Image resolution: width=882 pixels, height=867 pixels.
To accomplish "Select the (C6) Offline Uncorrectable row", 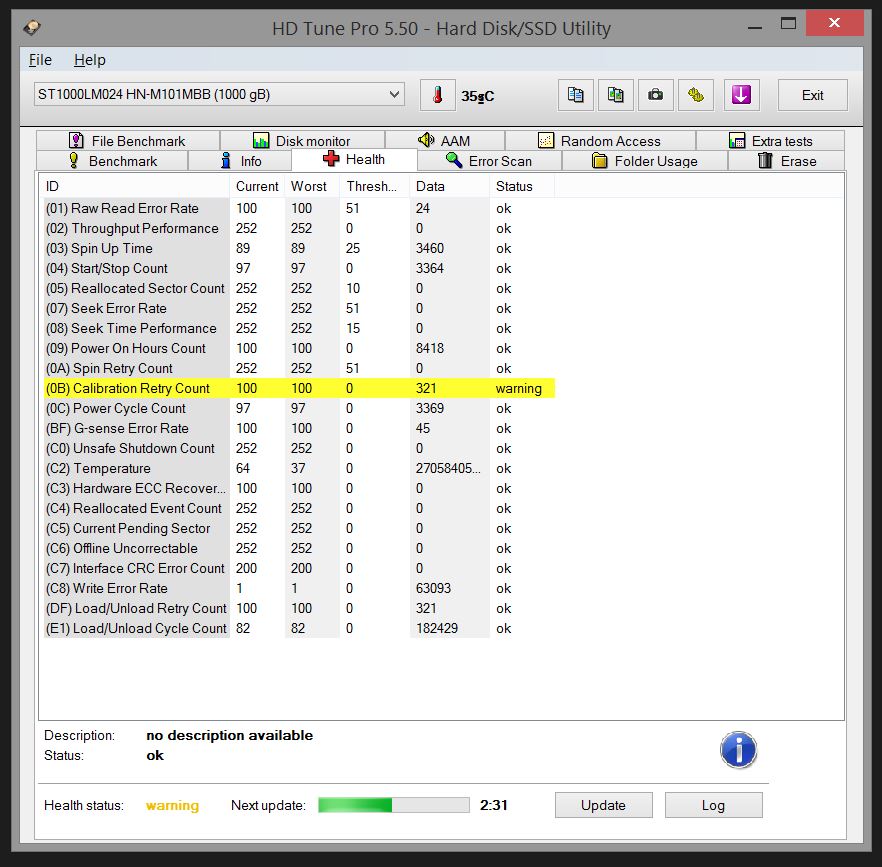I will coord(299,548).
